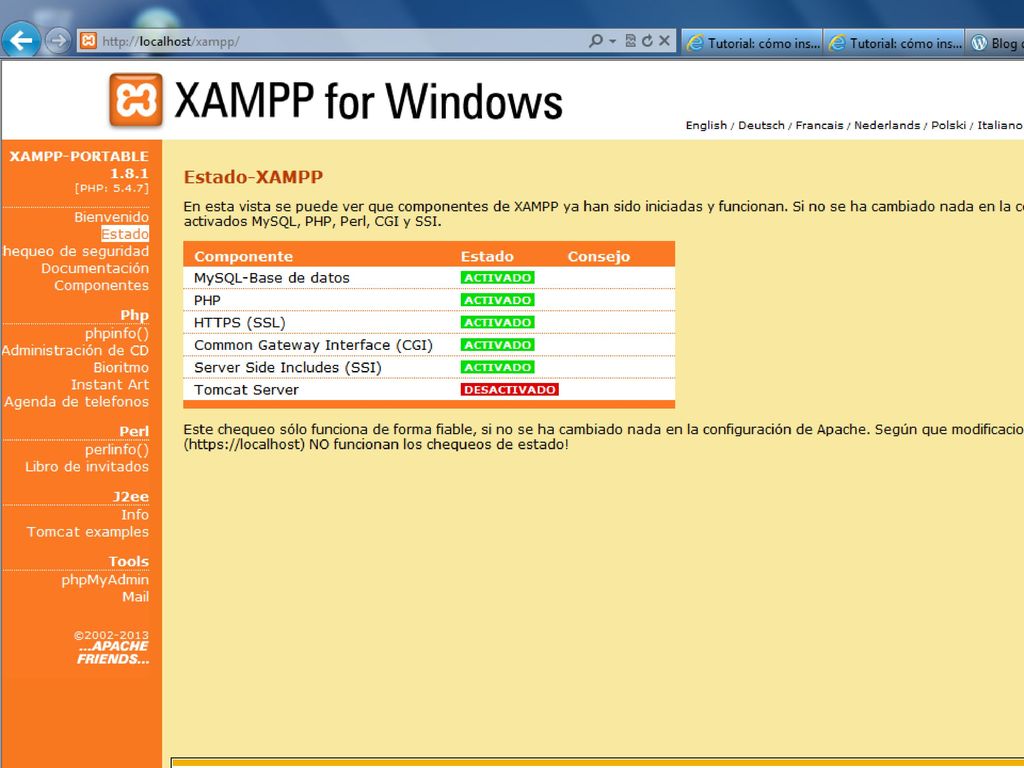Click the search magnifier in address bar
The height and width of the screenshot is (768, 1024).
(x=596, y=41)
